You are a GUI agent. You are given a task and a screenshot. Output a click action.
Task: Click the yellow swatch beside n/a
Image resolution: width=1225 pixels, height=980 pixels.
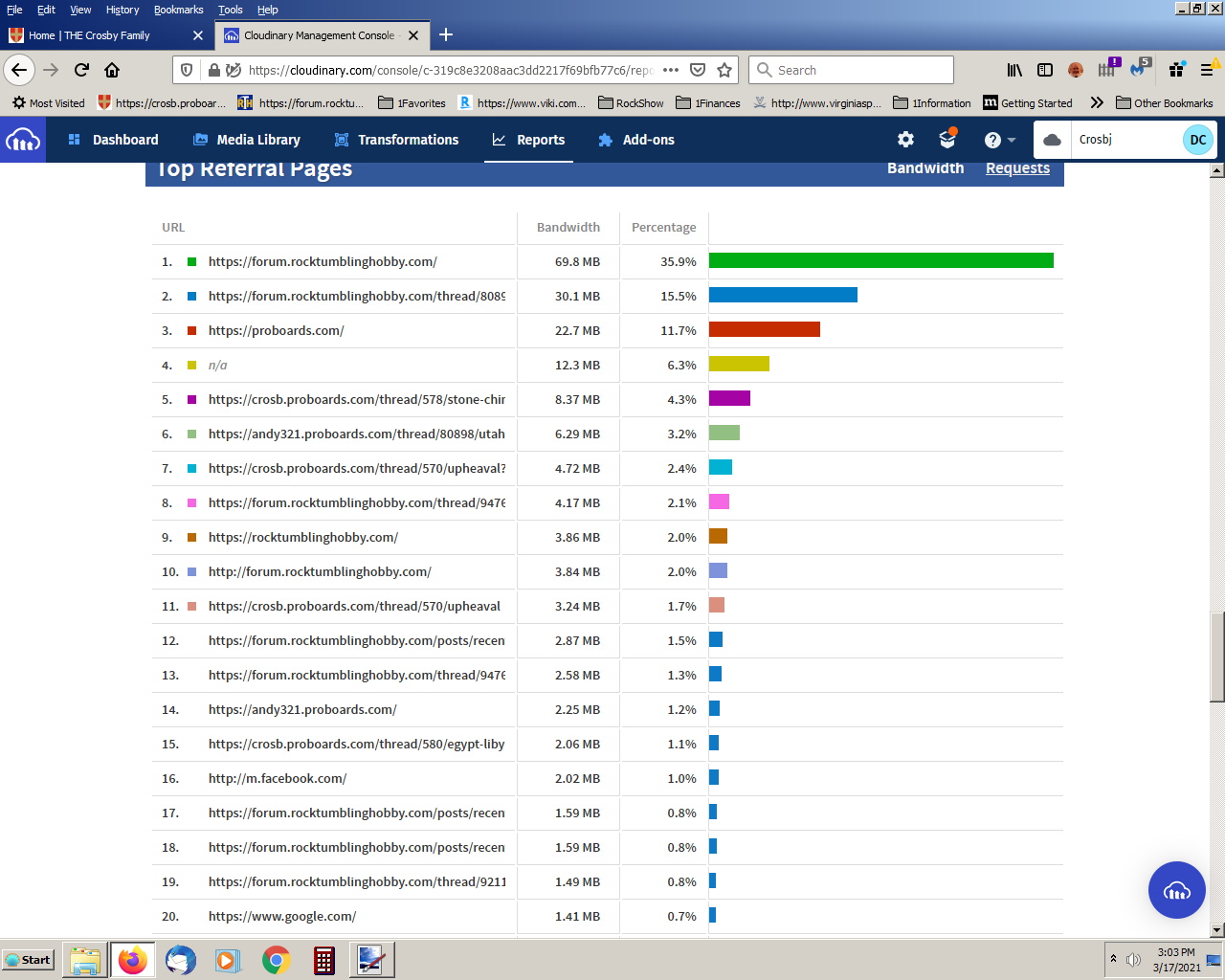click(191, 365)
